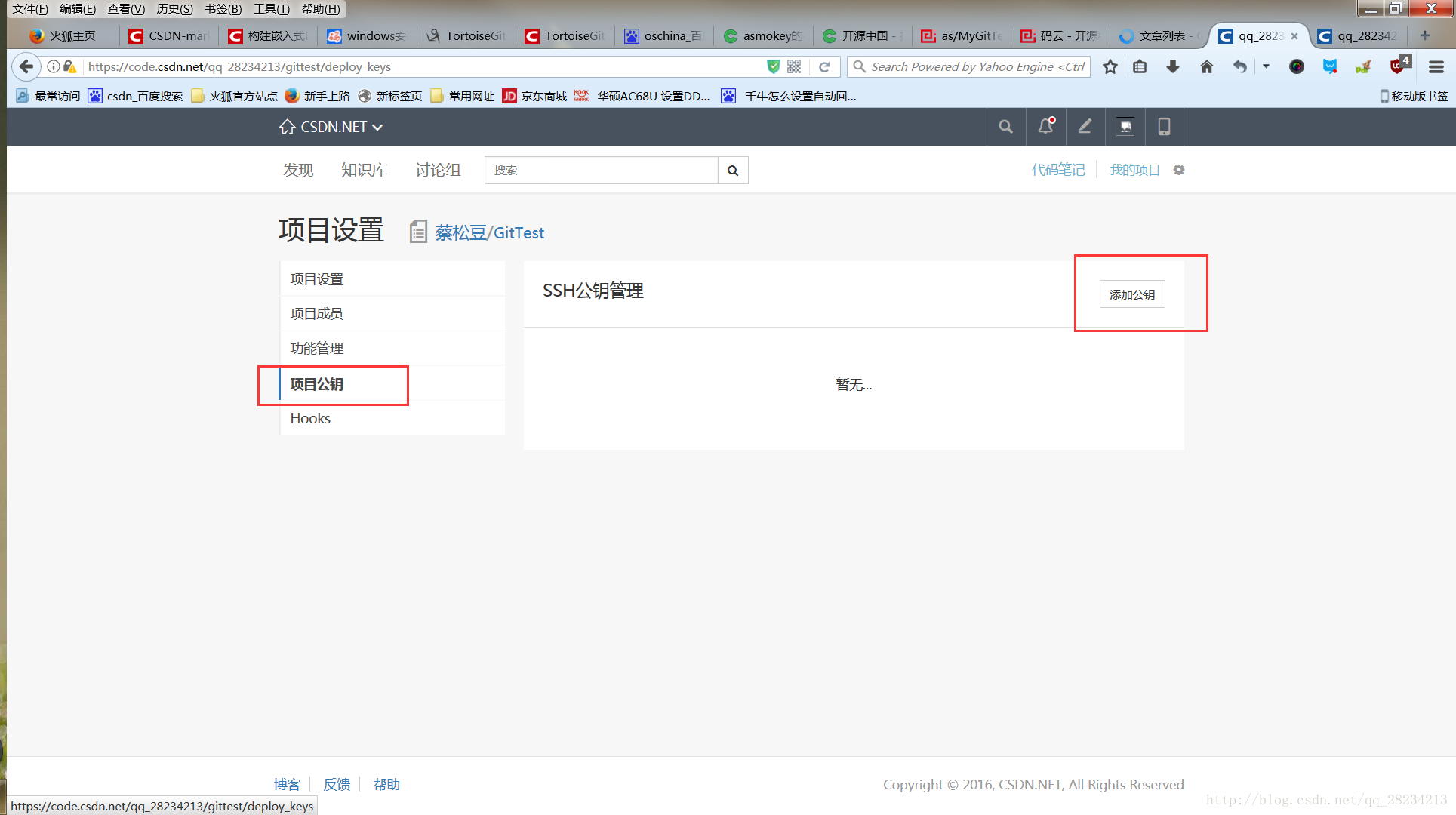Open the 工具(T) menu
1456x815 pixels.
click(272, 9)
